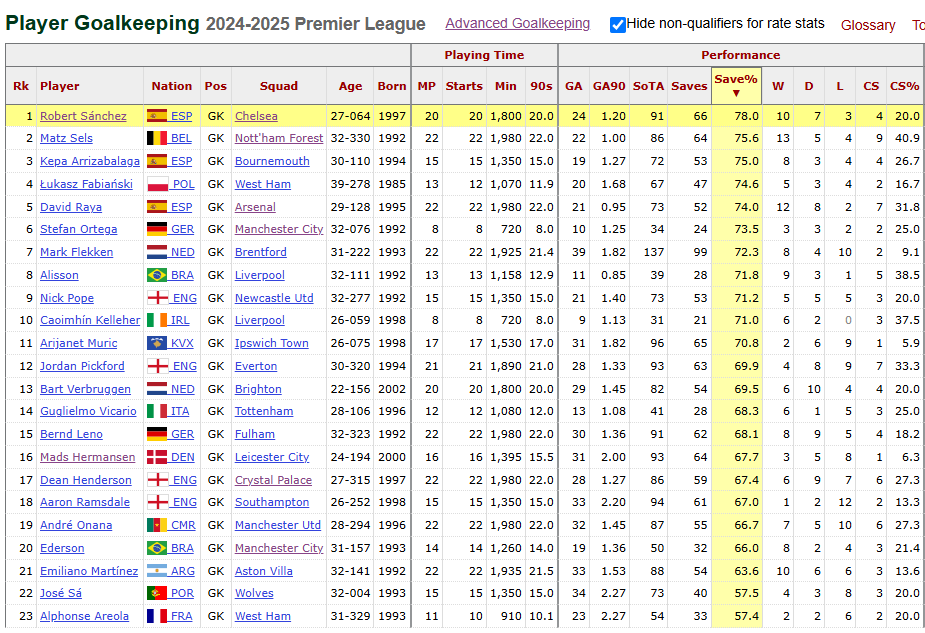Click England flag in Aaron Ramsdale row

157,501
